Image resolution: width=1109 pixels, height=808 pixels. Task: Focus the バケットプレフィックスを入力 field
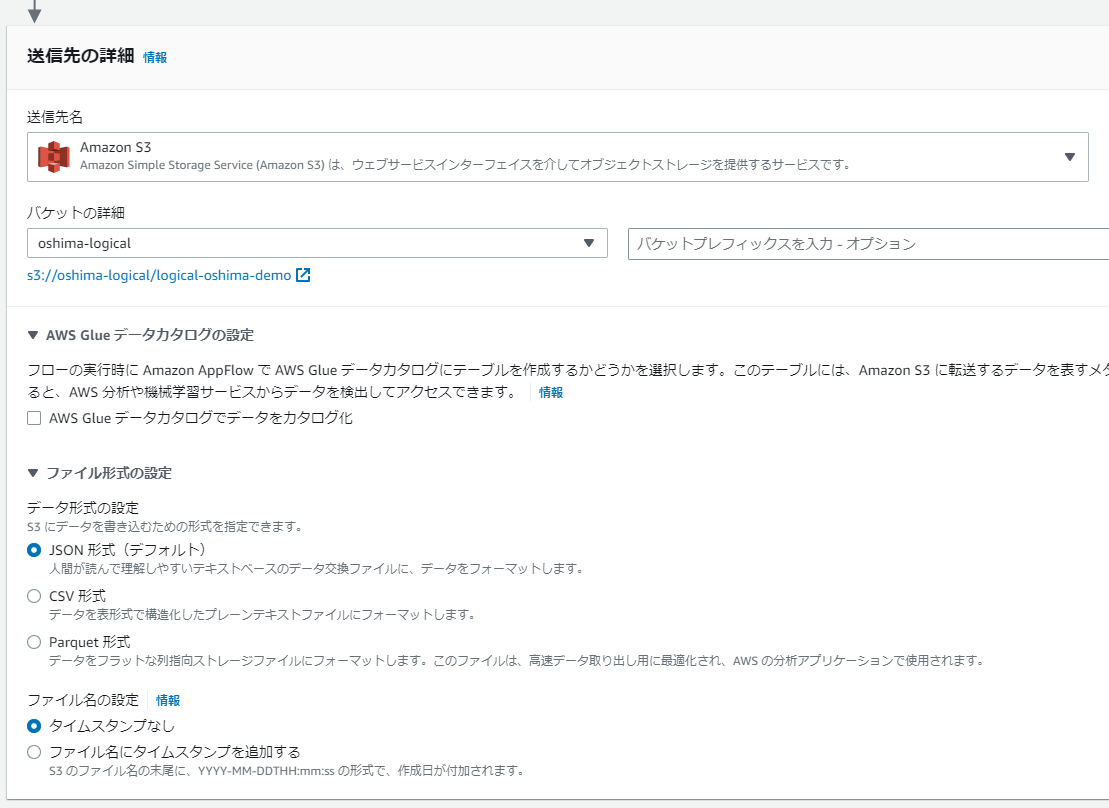click(869, 244)
